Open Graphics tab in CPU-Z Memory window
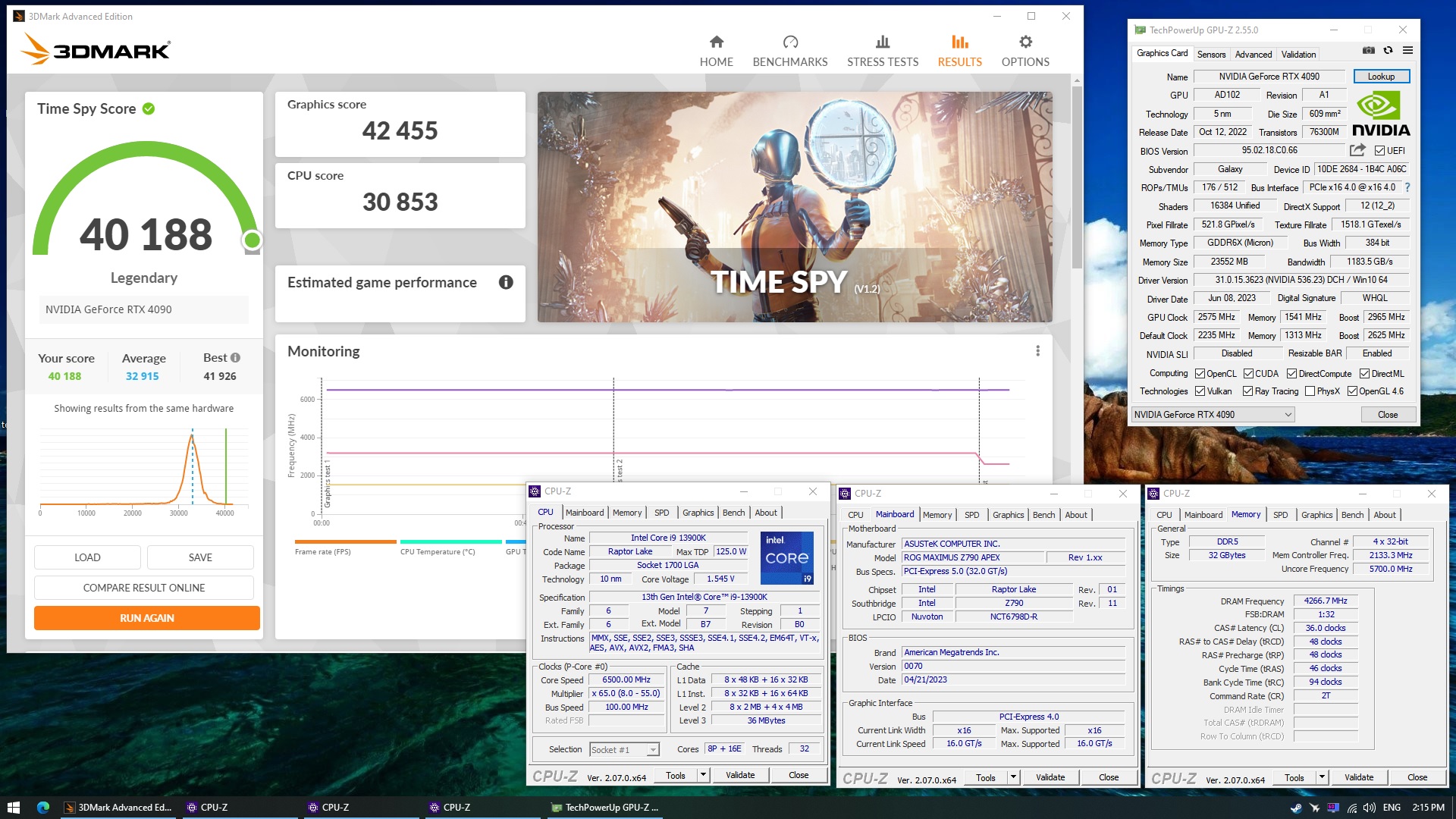The height and width of the screenshot is (819, 1456). [1316, 515]
